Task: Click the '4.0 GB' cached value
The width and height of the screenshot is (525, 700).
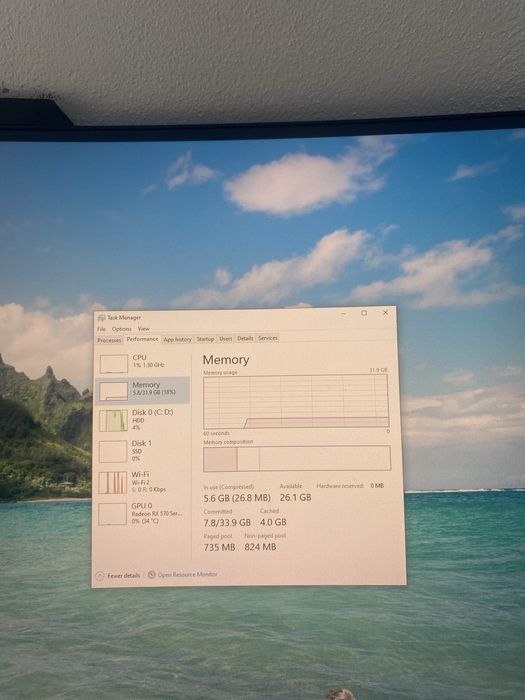Action: (273, 522)
